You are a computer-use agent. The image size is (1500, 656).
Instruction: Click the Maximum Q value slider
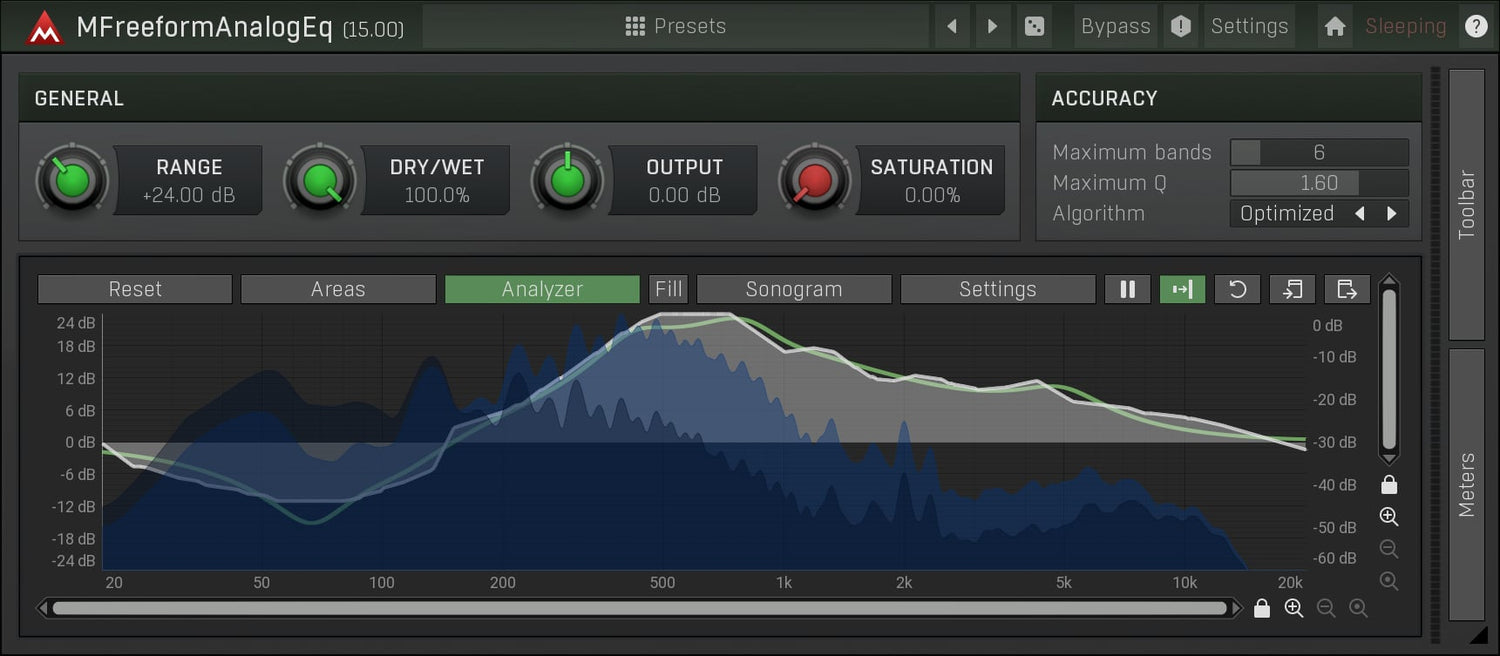click(x=1319, y=183)
